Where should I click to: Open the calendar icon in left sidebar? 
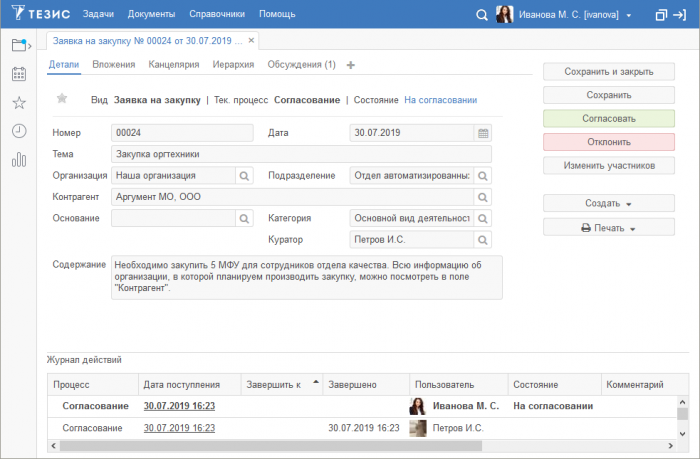pos(19,74)
